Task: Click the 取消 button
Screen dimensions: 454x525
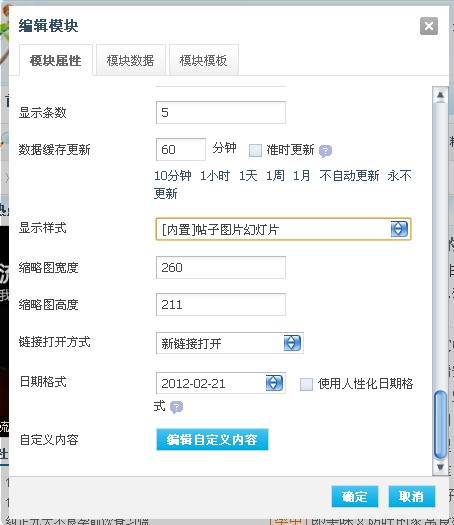Action: (x=411, y=496)
